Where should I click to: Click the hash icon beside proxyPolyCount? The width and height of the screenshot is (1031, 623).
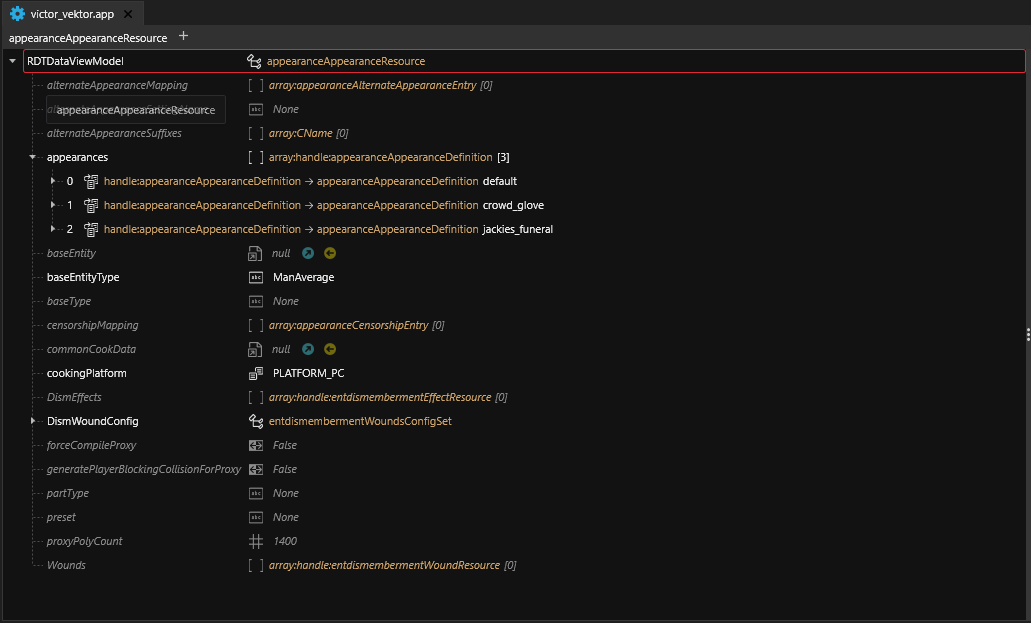[256, 541]
